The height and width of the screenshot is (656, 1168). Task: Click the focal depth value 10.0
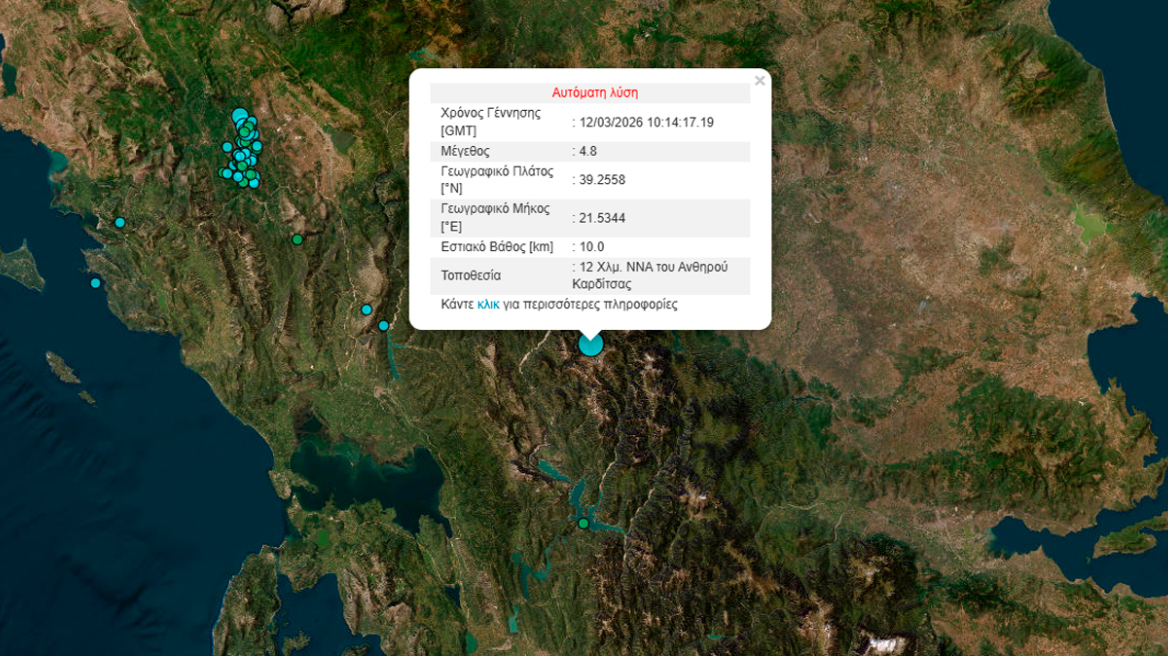[x=591, y=246]
